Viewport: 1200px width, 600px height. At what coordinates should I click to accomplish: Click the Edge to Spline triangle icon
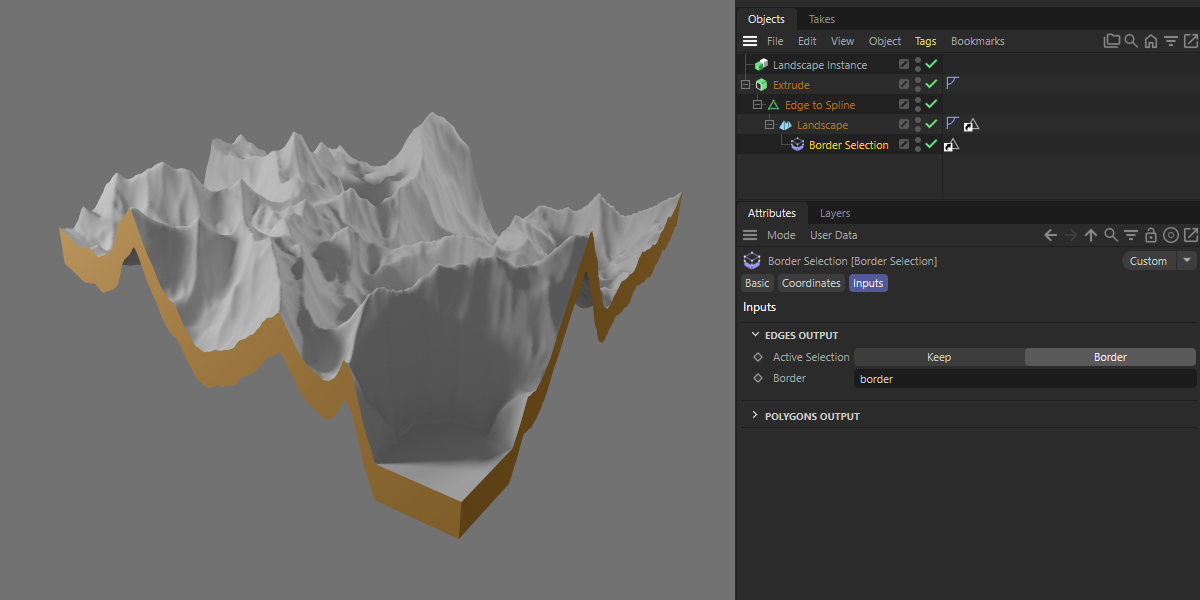pos(773,105)
